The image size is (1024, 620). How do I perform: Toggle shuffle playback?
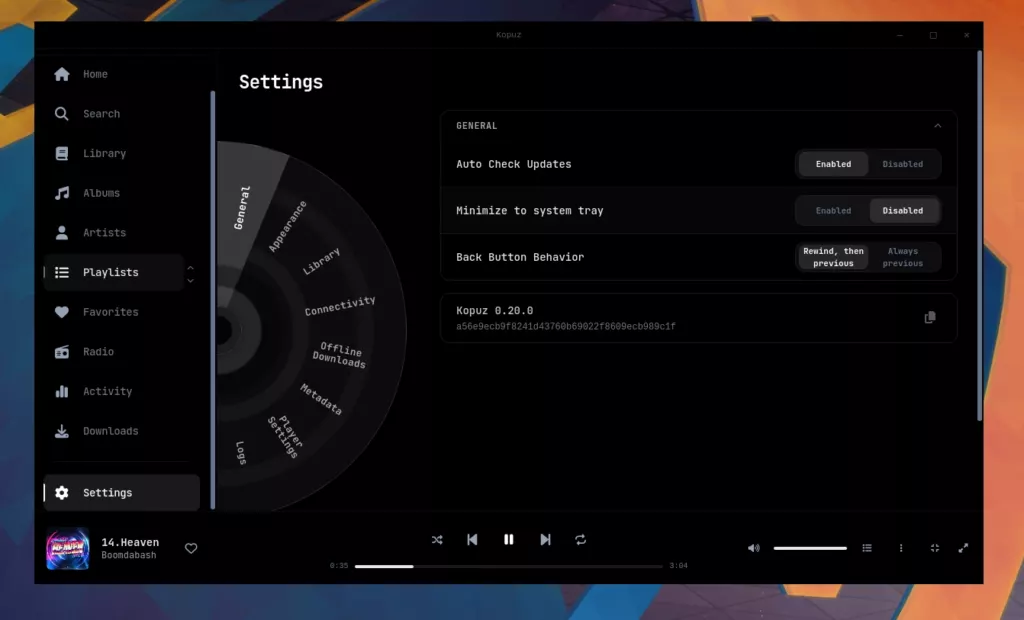click(437, 540)
